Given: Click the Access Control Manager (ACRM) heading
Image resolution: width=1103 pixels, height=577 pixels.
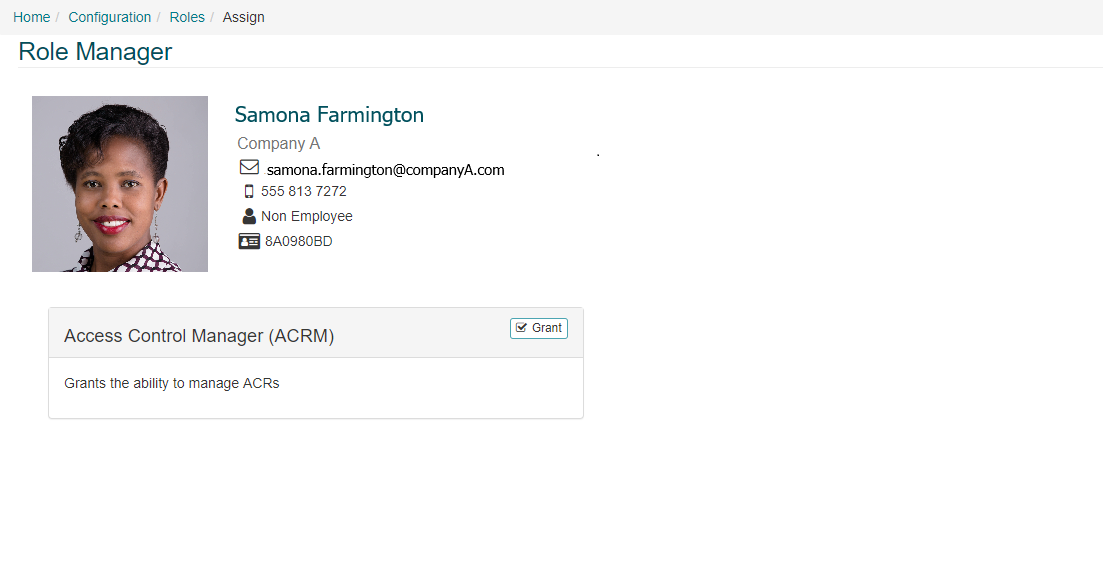Looking at the screenshot, I should [x=199, y=336].
